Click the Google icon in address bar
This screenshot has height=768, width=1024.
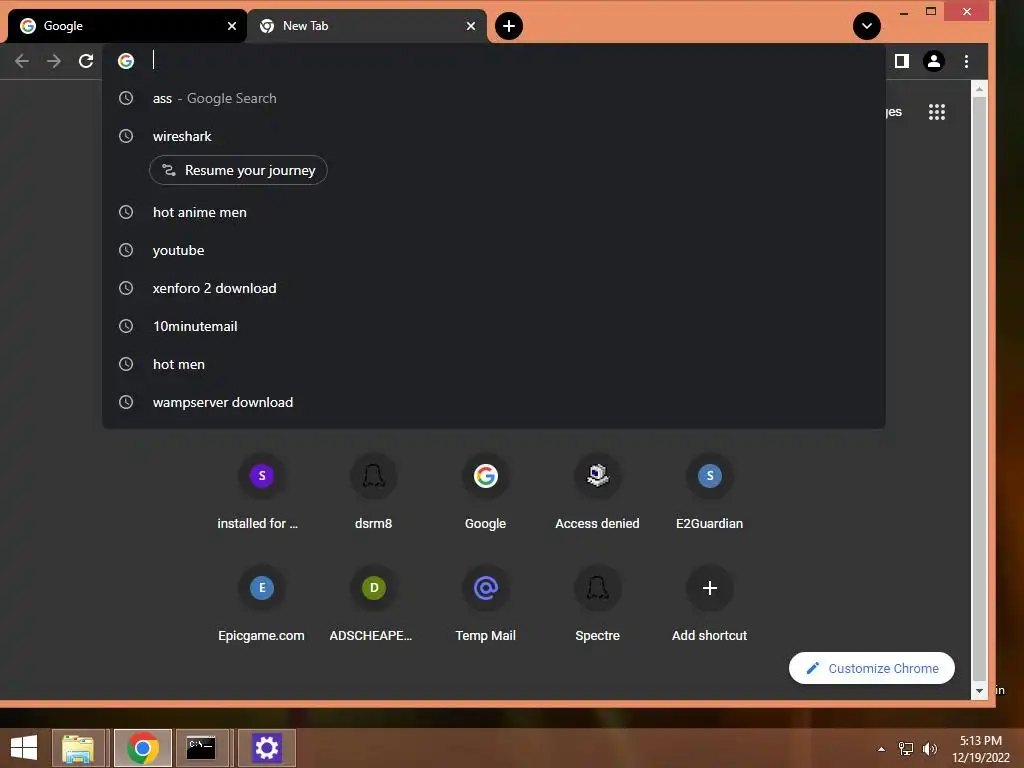126,61
